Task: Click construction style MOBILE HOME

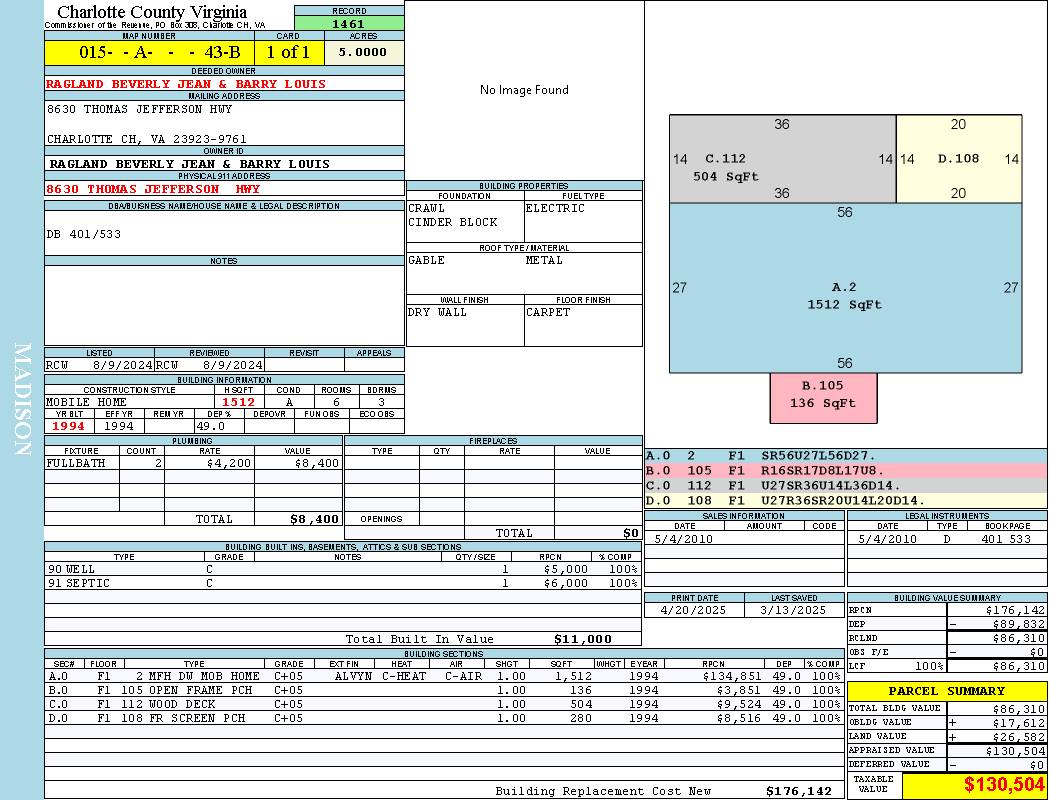Action: coord(86,402)
